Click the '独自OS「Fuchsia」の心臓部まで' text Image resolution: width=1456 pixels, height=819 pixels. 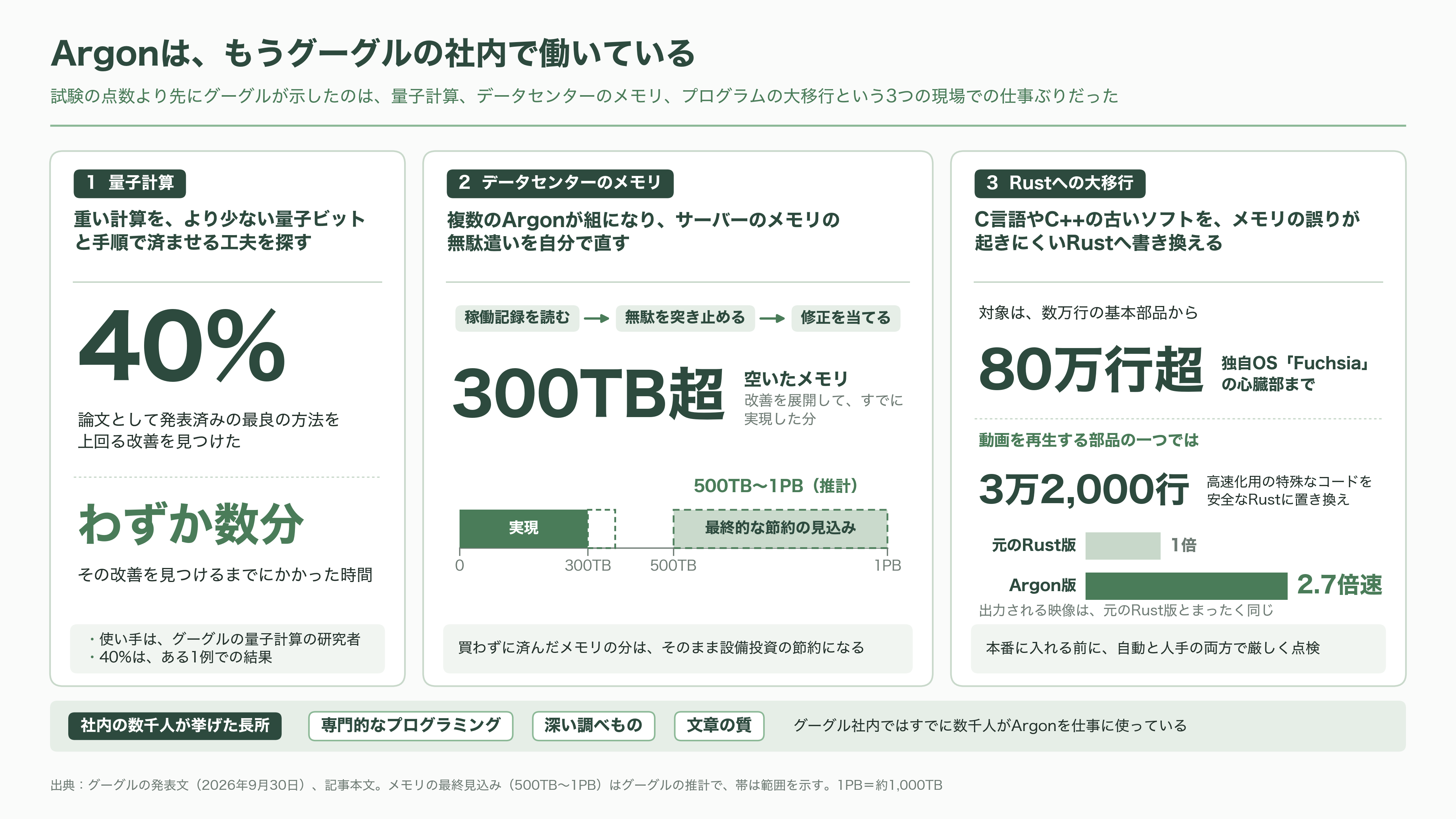click(1294, 373)
